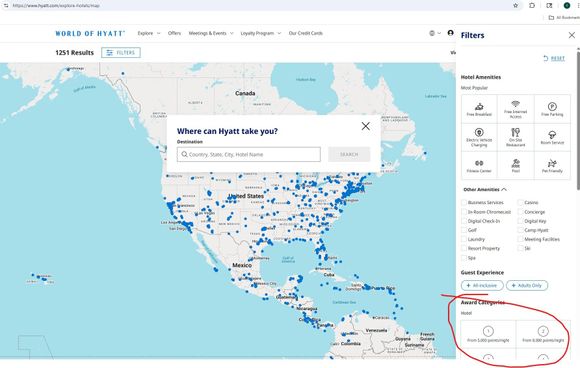The width and height of the screenshot is (580, 368).
Task: Open the Offers menu item
Action: (174, 33)
